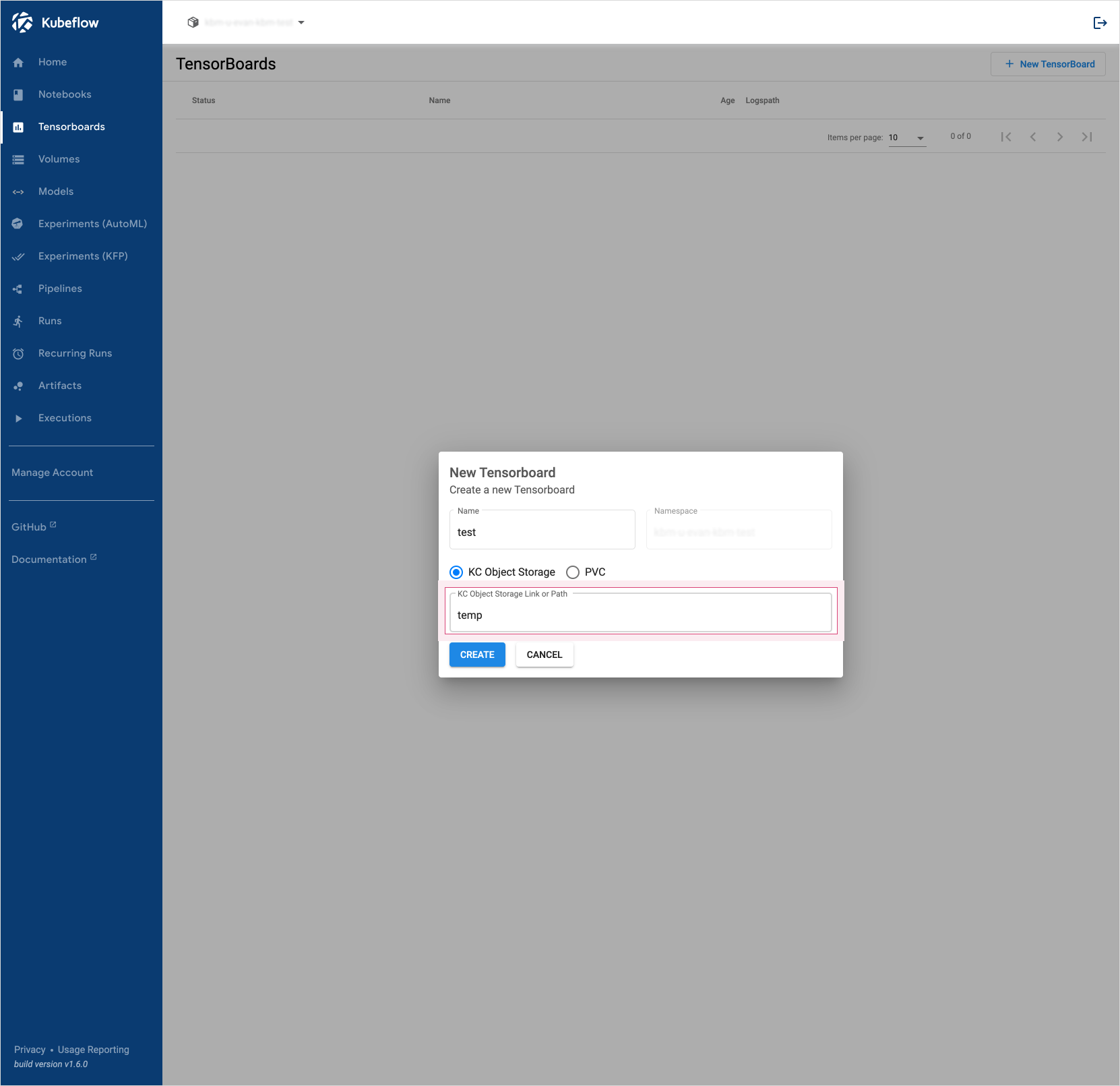Viewport: 1120px width, 1086px height.
Task: Click the CANCEL button
Action: (545, 655)
